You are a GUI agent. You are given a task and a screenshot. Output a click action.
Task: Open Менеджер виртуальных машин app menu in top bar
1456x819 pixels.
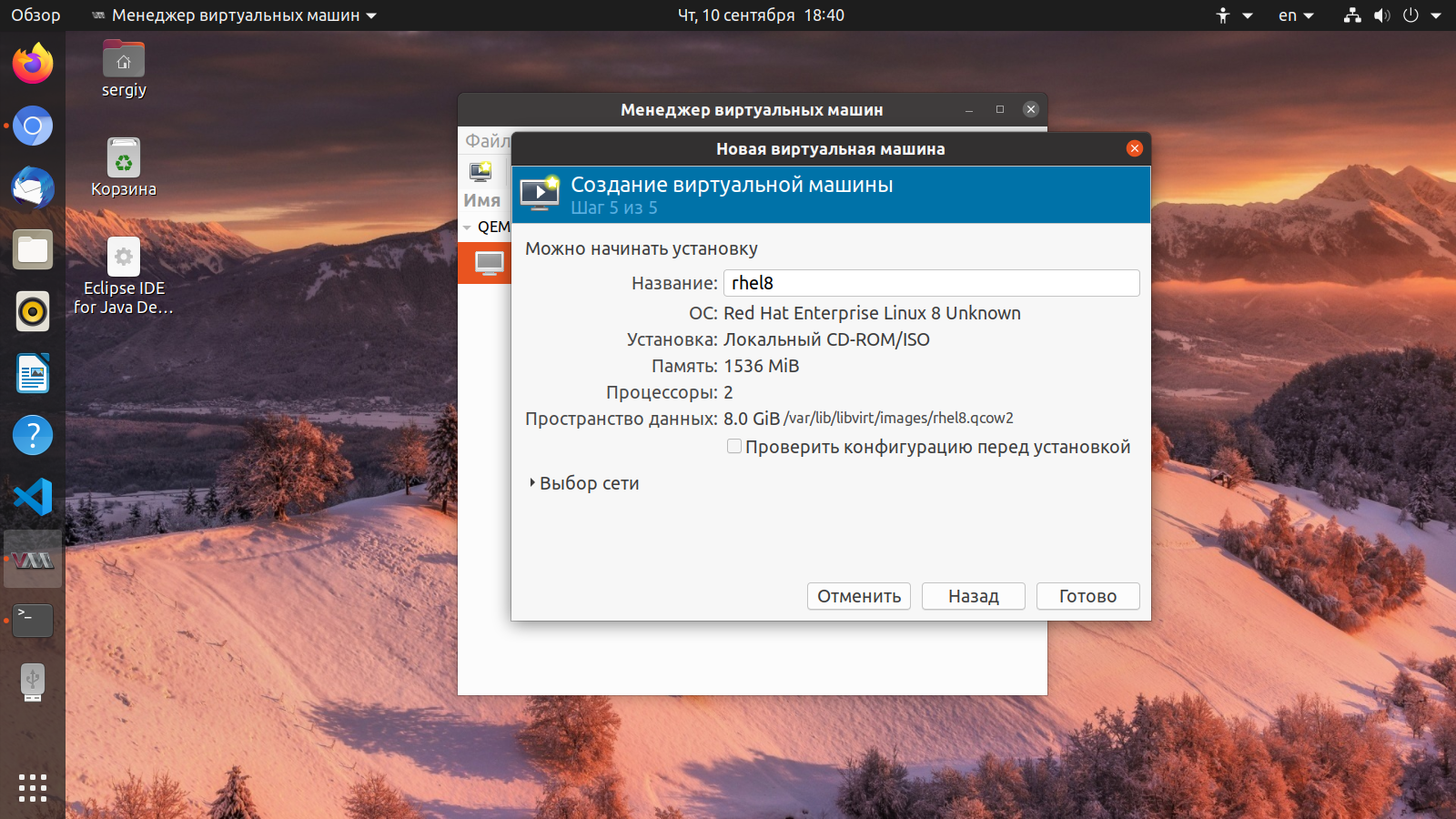[234, 15]
